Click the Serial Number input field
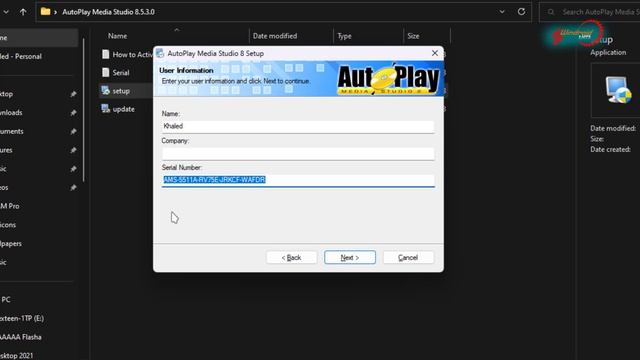 (x=298, y=180)
